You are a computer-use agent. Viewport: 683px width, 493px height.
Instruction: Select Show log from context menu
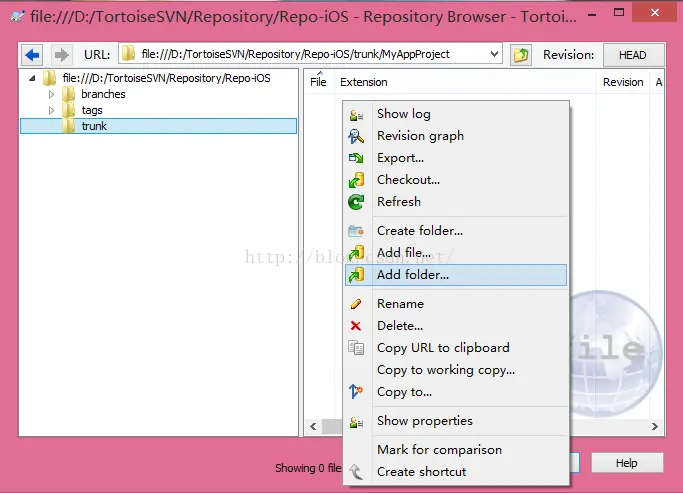pos(456,114)
